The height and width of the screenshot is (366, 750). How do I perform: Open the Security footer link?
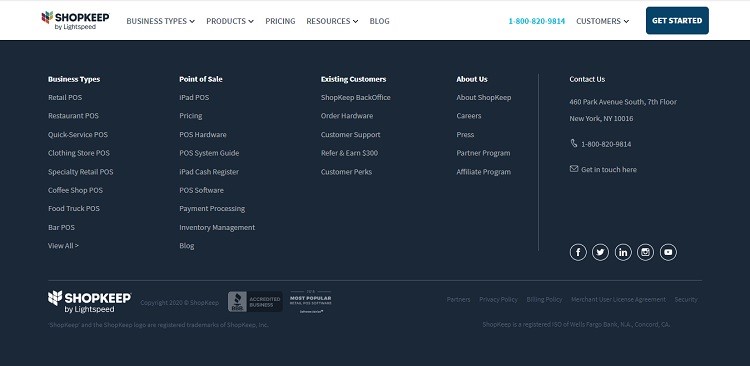click(x=686, y=299)
